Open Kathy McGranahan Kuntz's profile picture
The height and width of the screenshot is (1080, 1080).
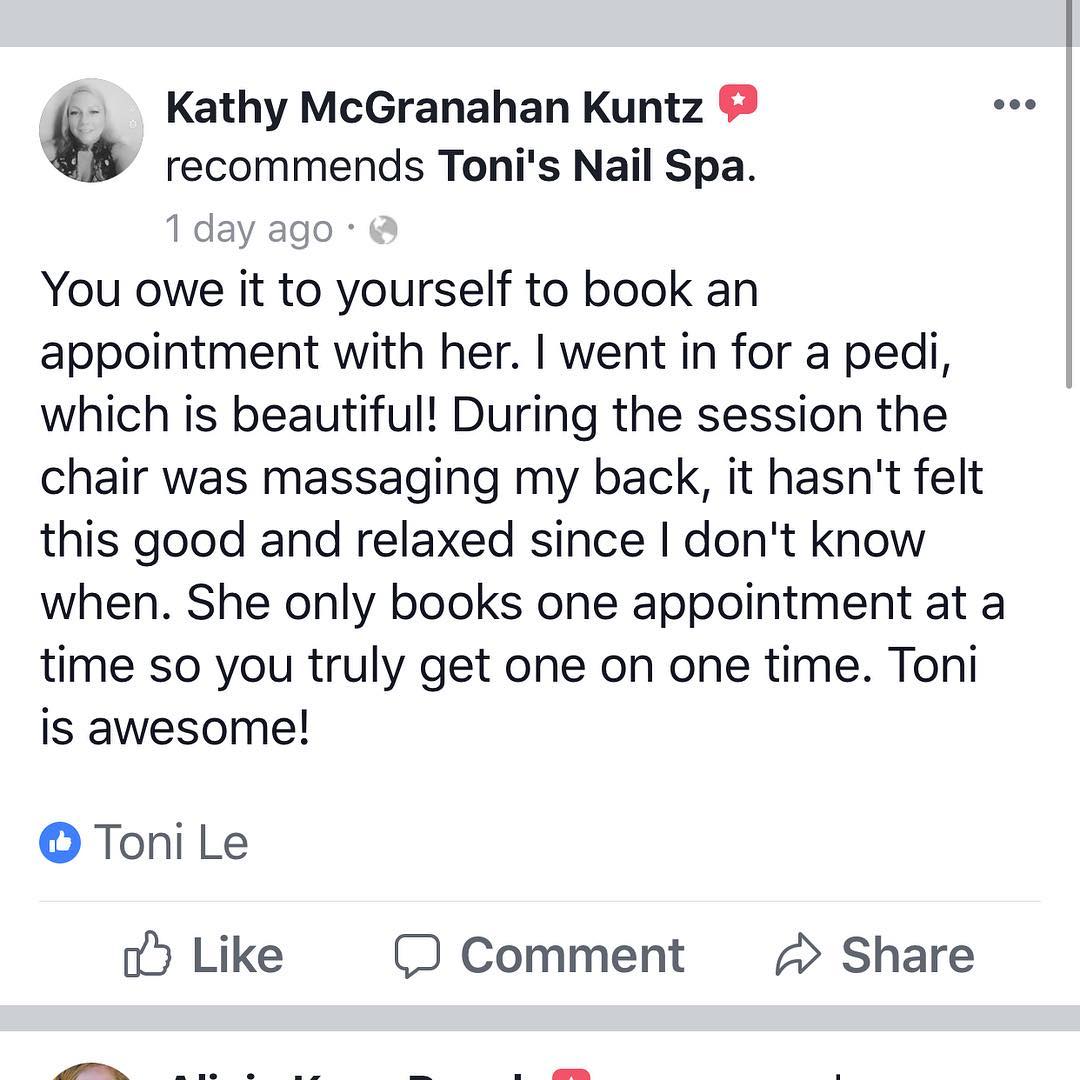91,131
